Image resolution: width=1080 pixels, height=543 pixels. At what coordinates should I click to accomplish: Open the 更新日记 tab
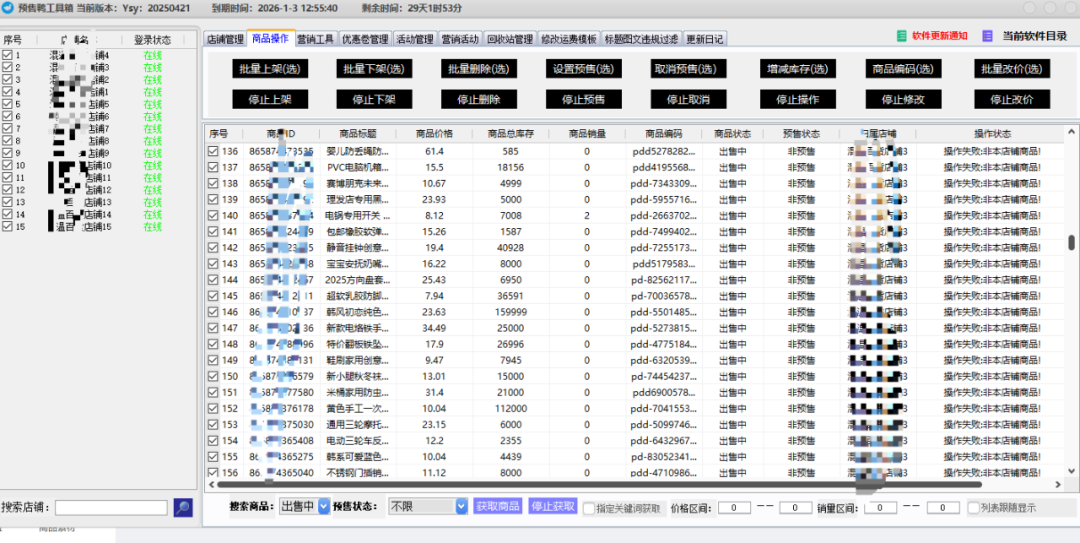coord(705,39)
